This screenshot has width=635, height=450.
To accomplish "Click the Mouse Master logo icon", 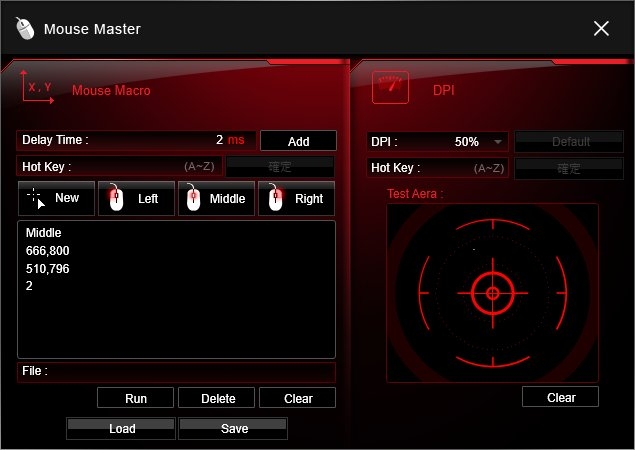I will tap(25, 28).
